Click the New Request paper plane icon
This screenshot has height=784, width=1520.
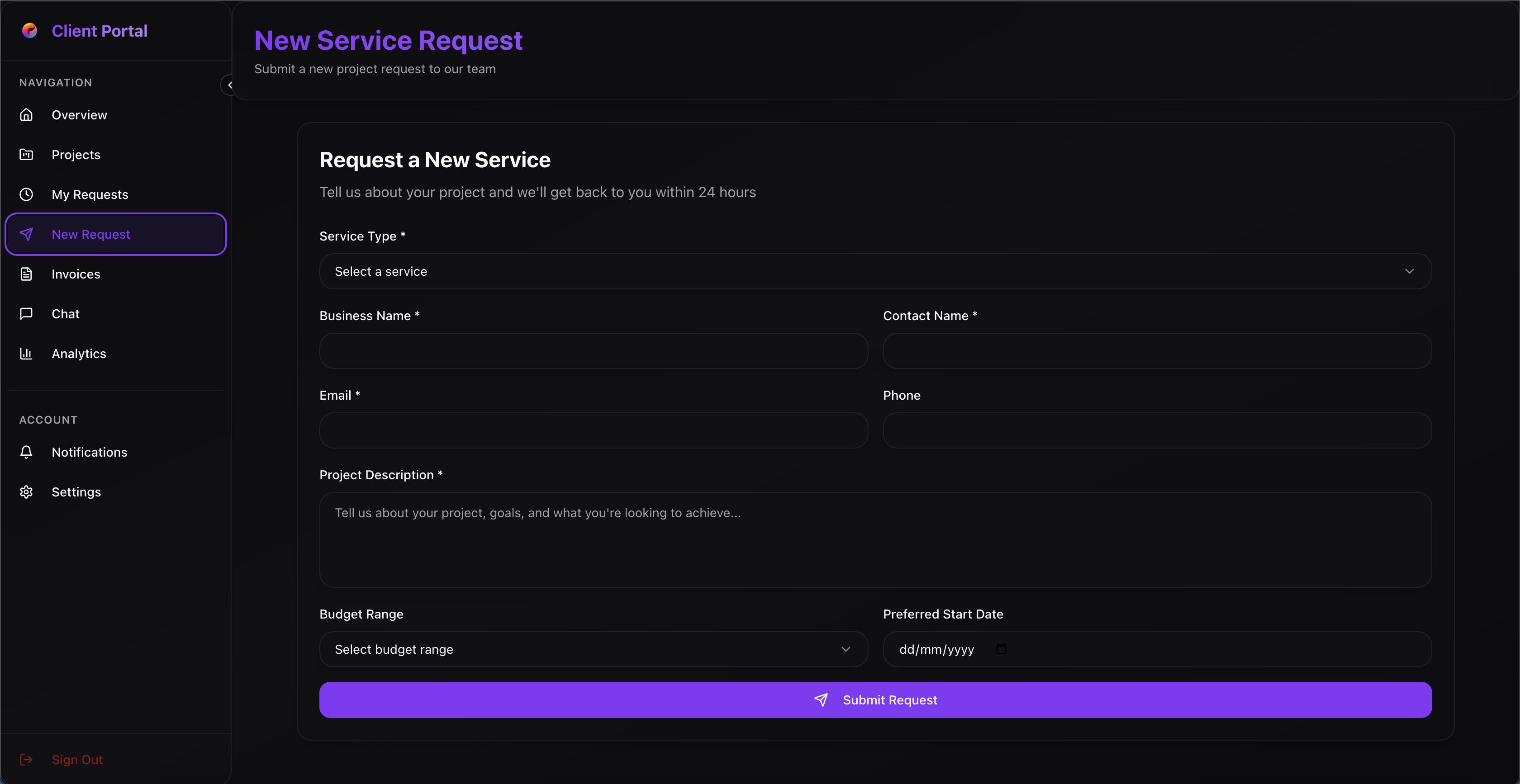click(27, 234)
